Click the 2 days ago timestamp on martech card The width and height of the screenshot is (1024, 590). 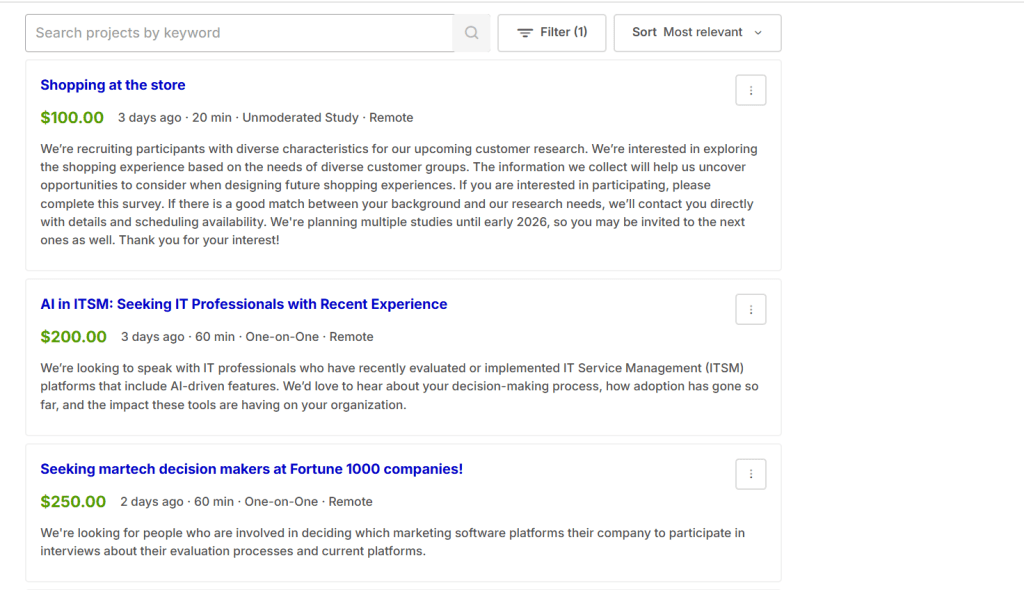pyautogui.click(x=151, y=501)
